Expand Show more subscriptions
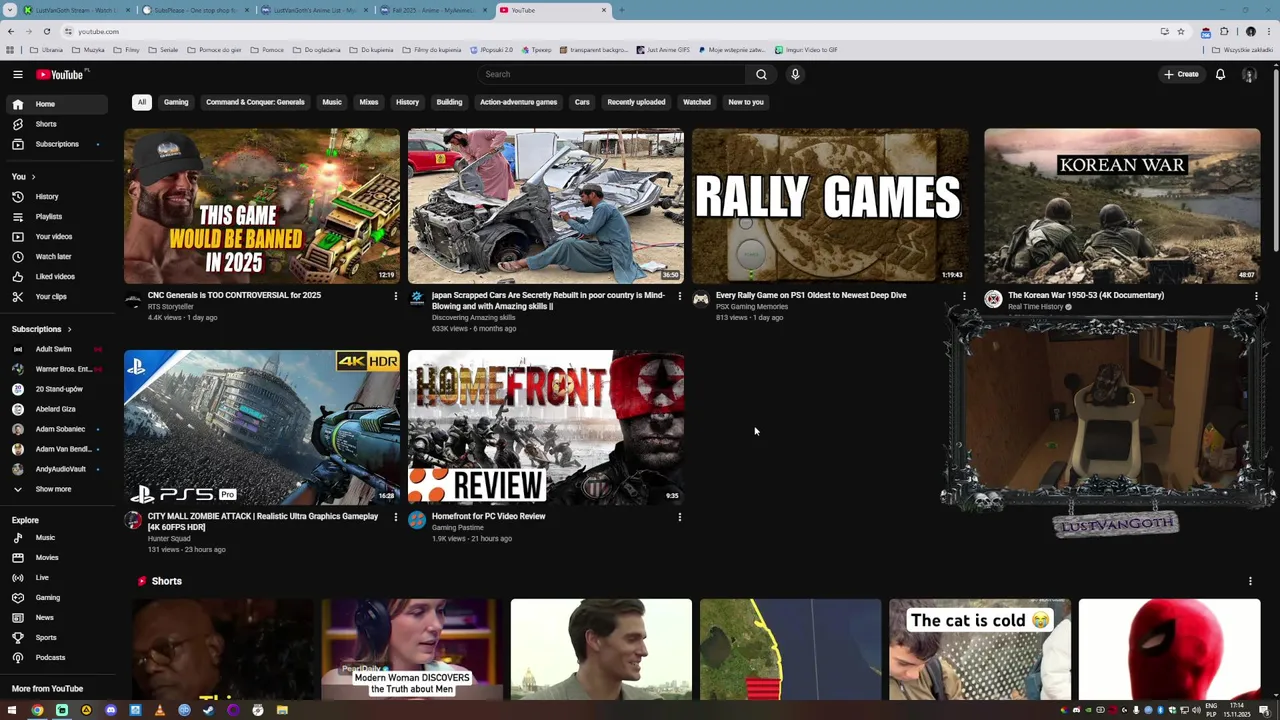 click(x=54, y=490)
